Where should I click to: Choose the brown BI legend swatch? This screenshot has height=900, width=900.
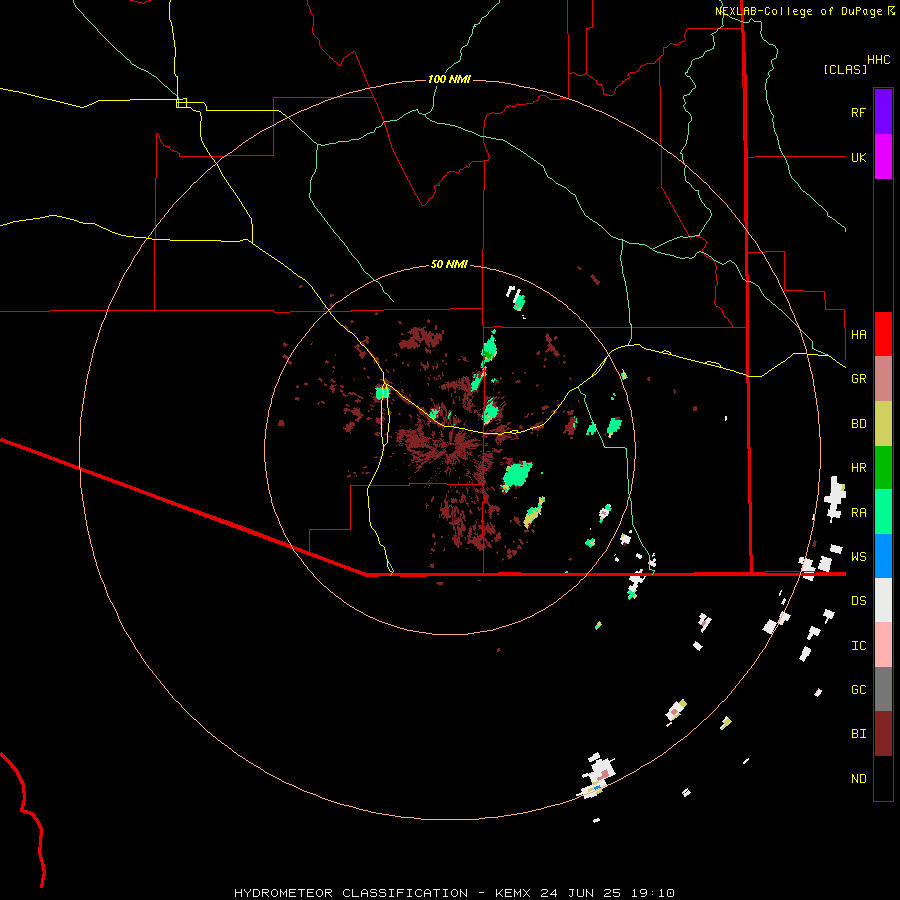click(x=883, y=734)
